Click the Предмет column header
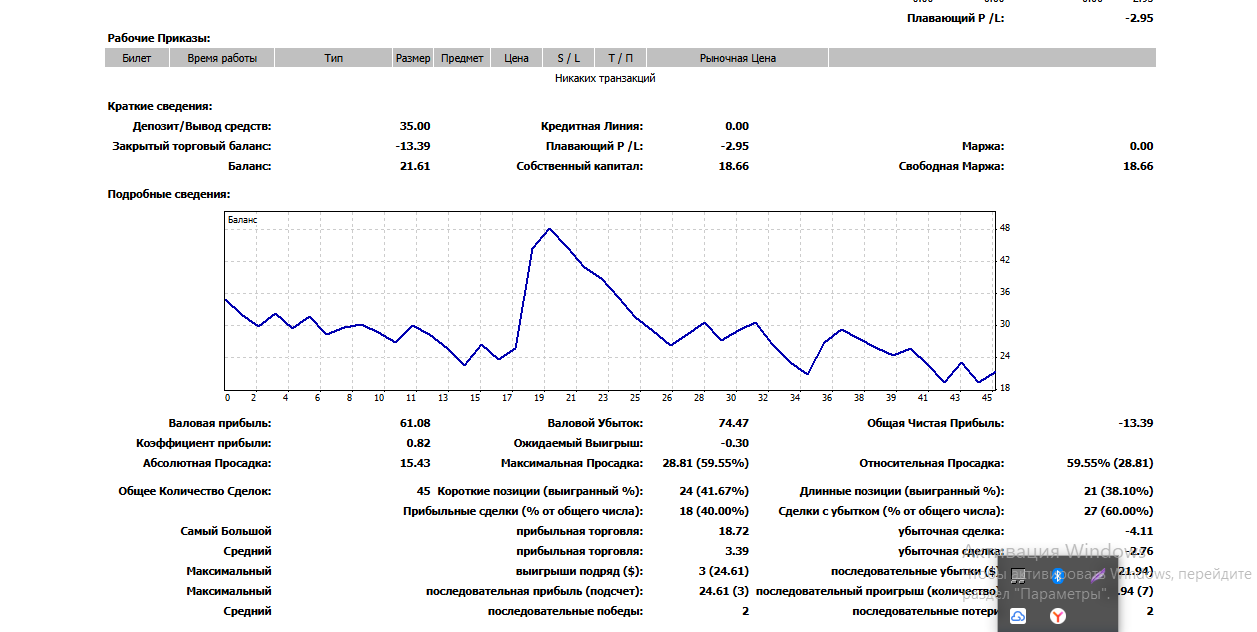The height and width of the screenshot is (632, 1257). [x=462, y=58]
